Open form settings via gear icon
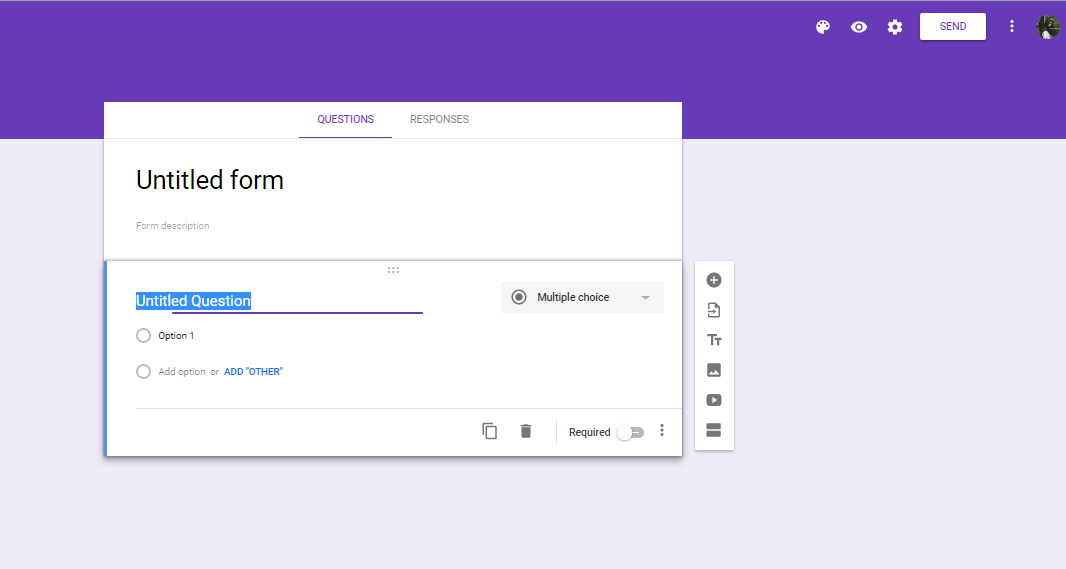Screen dimensions: 1066x569 (x=895, y=27)
